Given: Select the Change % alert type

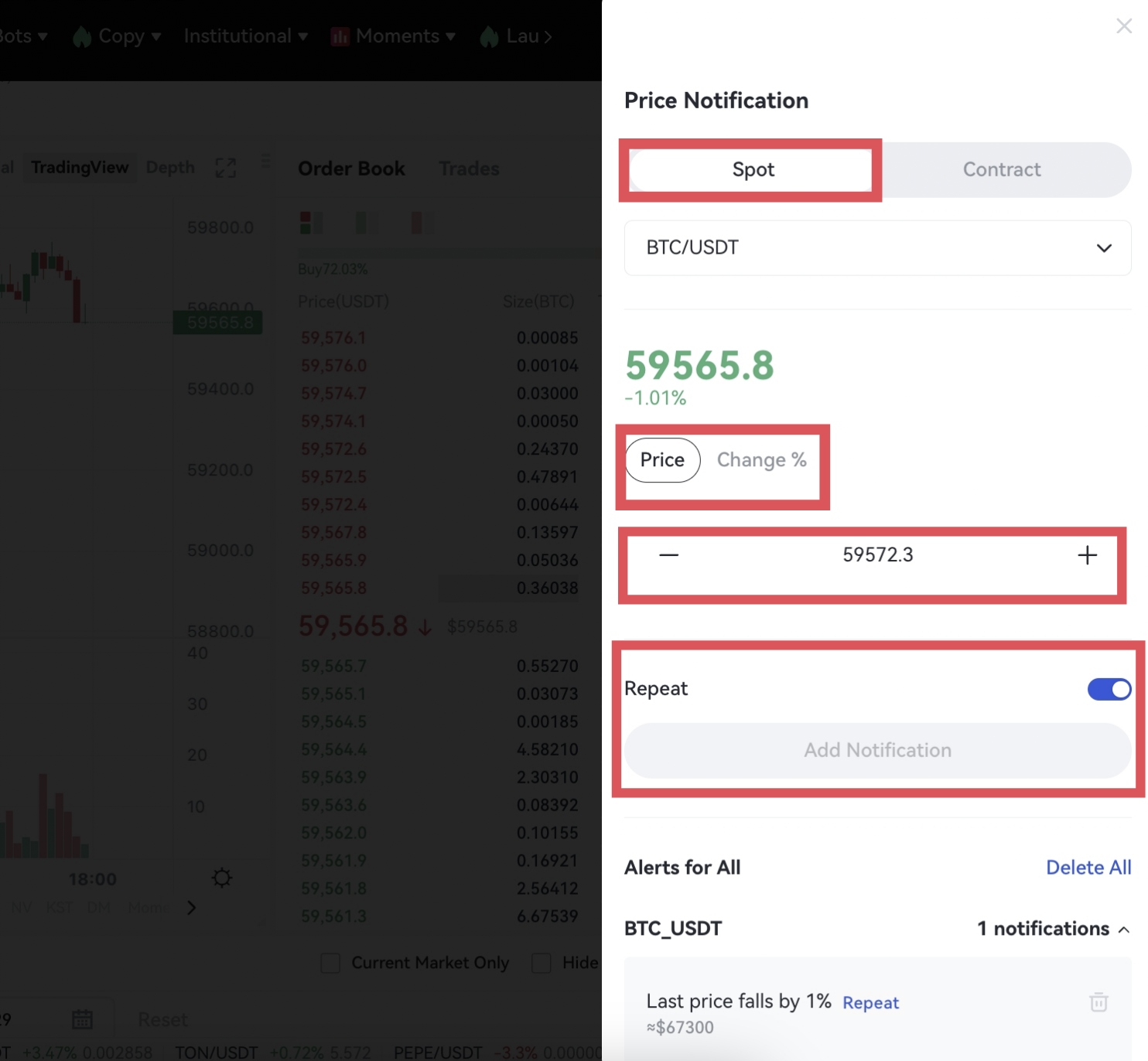Looking at the screenshot, I should tap(761, 460).
